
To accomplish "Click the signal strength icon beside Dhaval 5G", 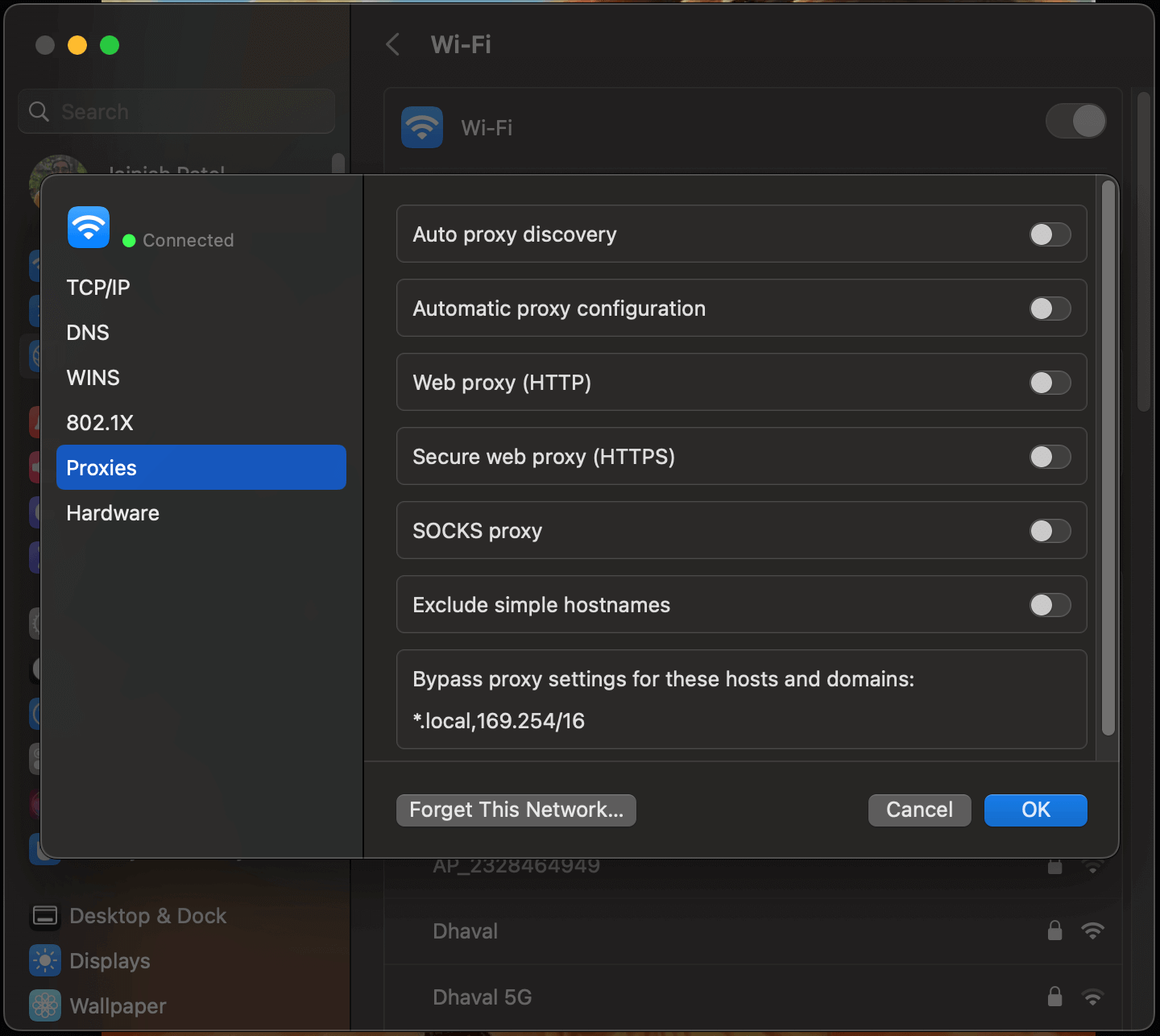I will (1094, 997).
